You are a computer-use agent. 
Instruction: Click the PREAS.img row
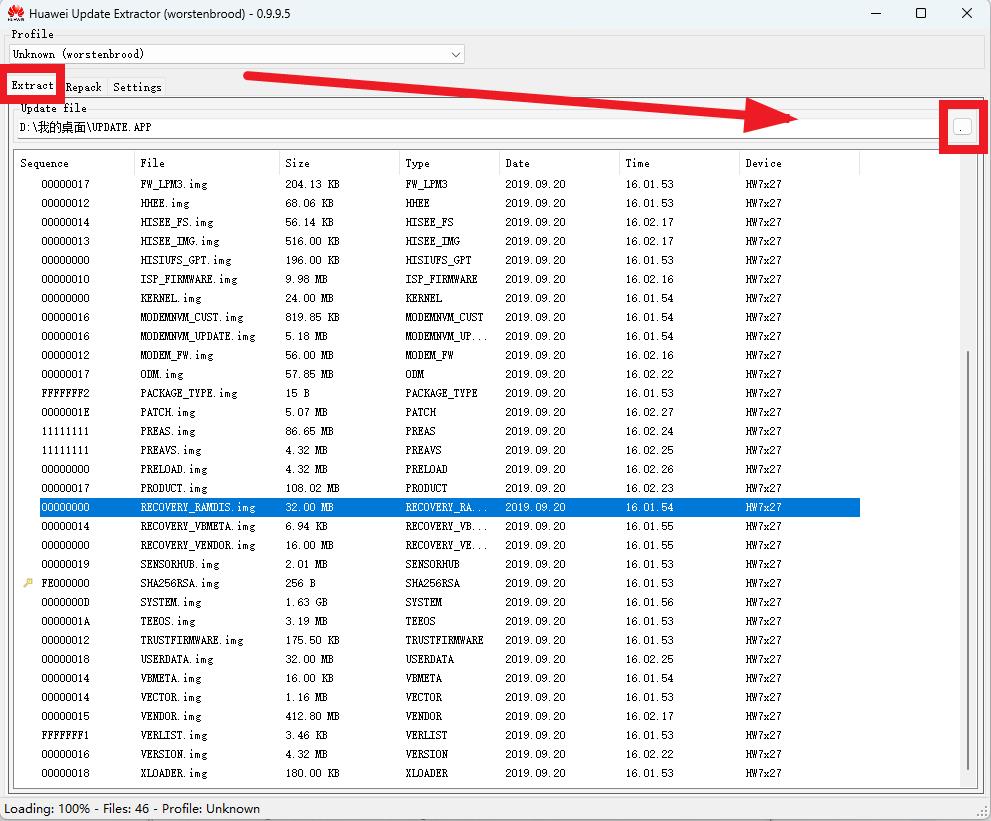pos(449,430)
